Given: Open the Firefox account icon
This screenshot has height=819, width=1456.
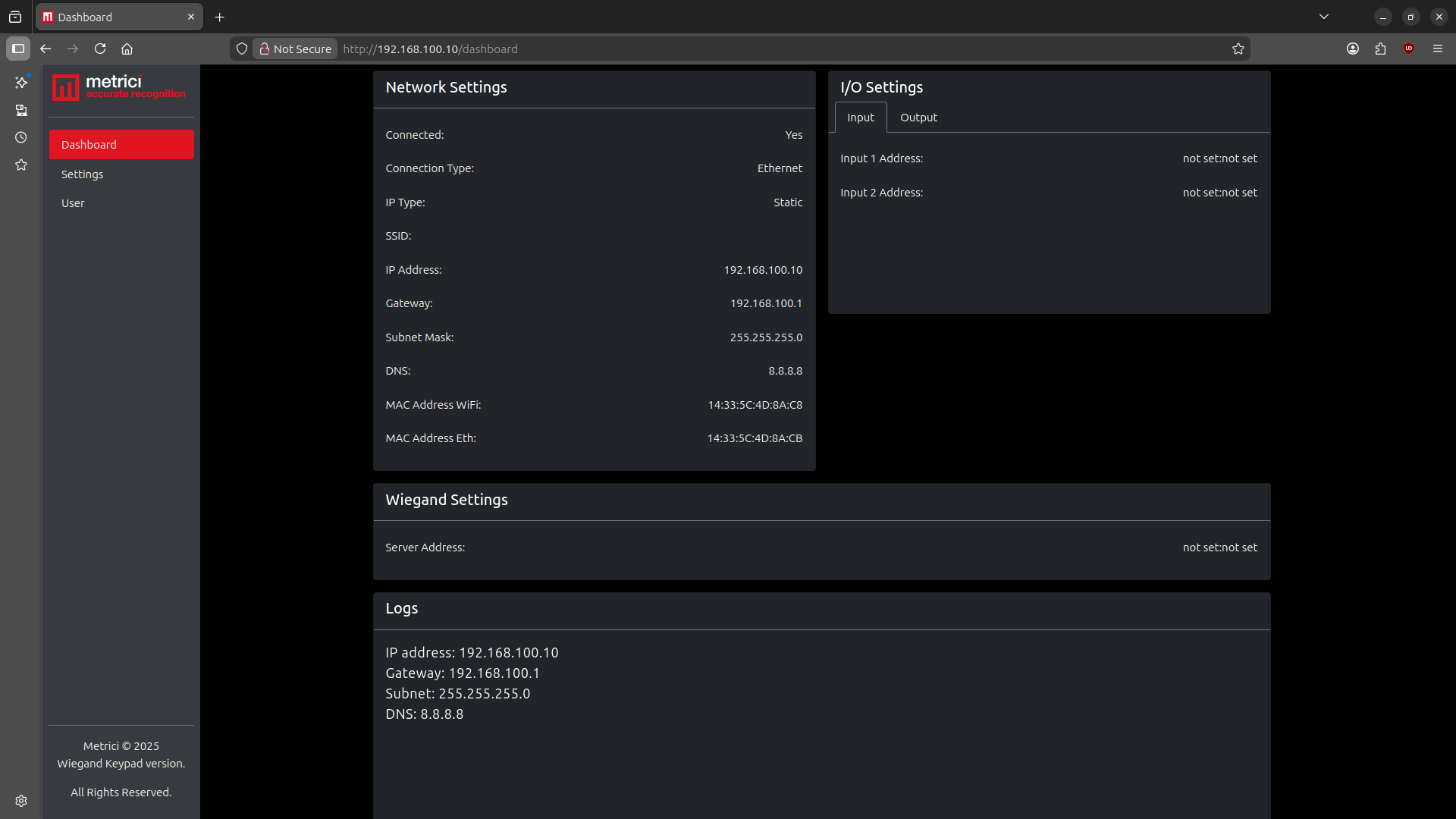Looking at the screenshot, I should [1353, 49].
